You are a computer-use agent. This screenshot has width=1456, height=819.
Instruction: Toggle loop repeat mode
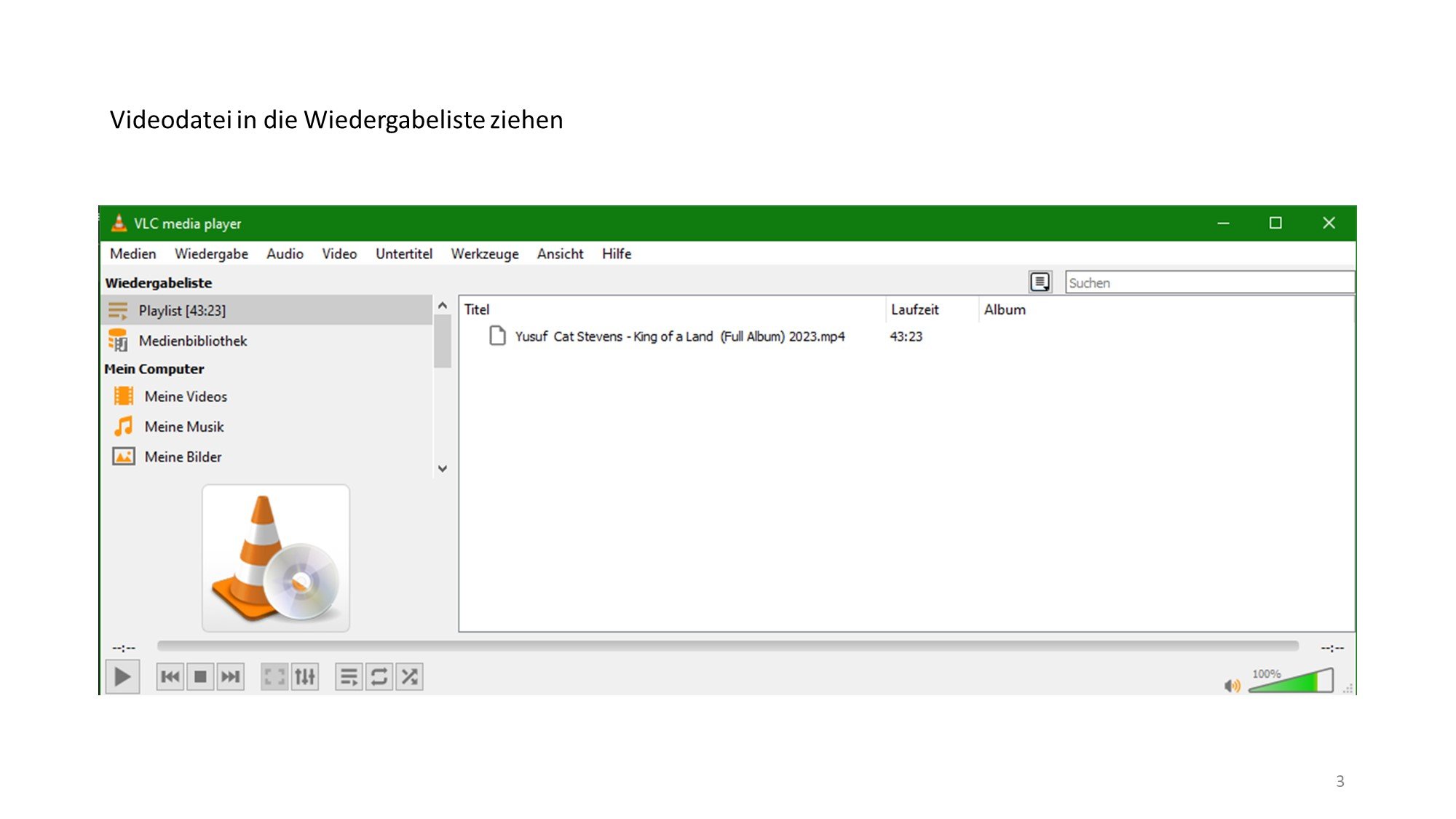(x=379, y=677)
